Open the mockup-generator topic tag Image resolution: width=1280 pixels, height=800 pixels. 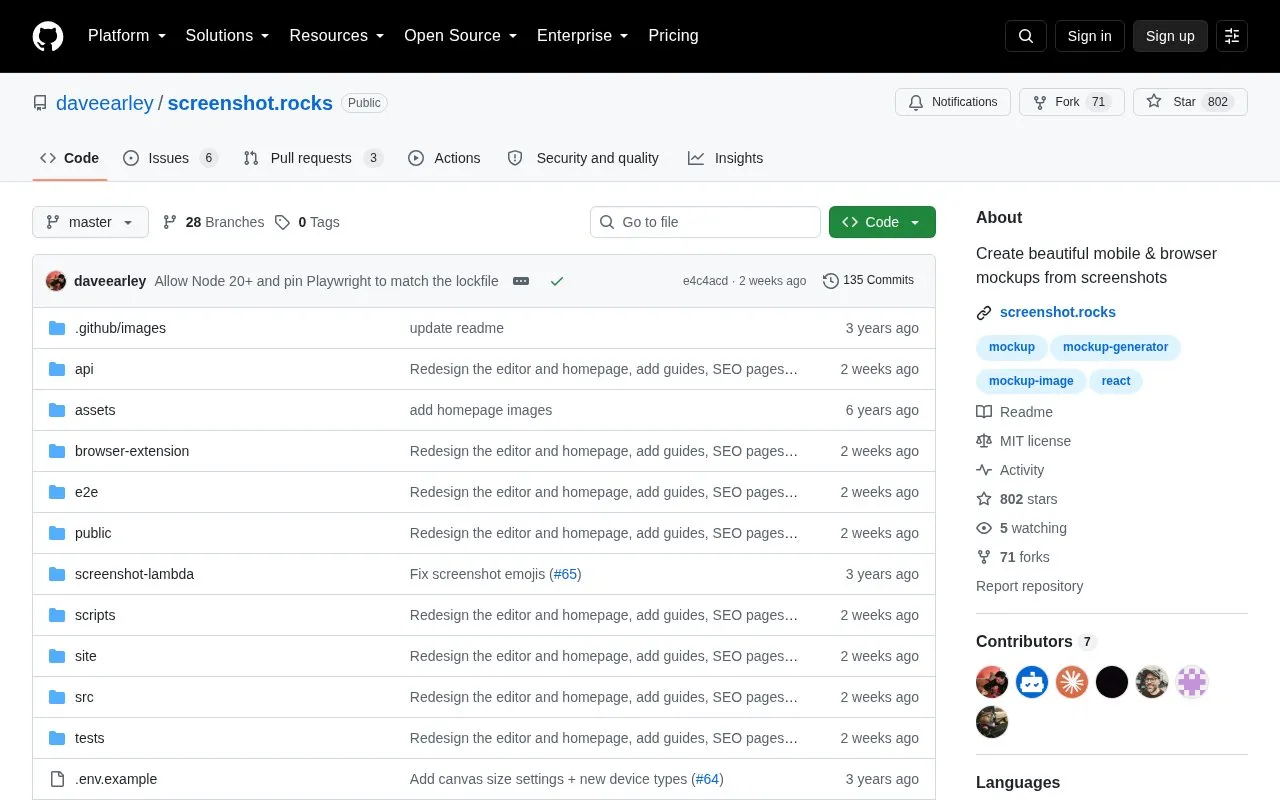pyautogui.click(x=1115, y=347)
